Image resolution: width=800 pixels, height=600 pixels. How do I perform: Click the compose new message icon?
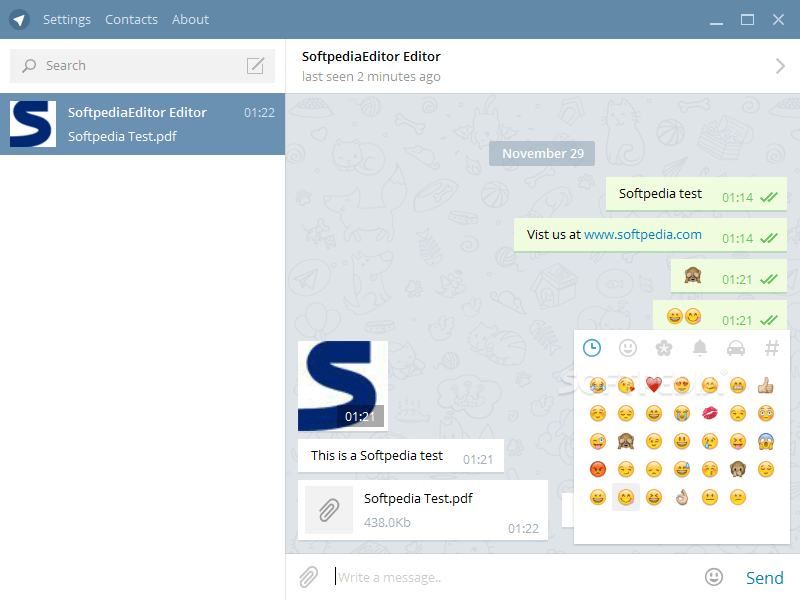256,66
